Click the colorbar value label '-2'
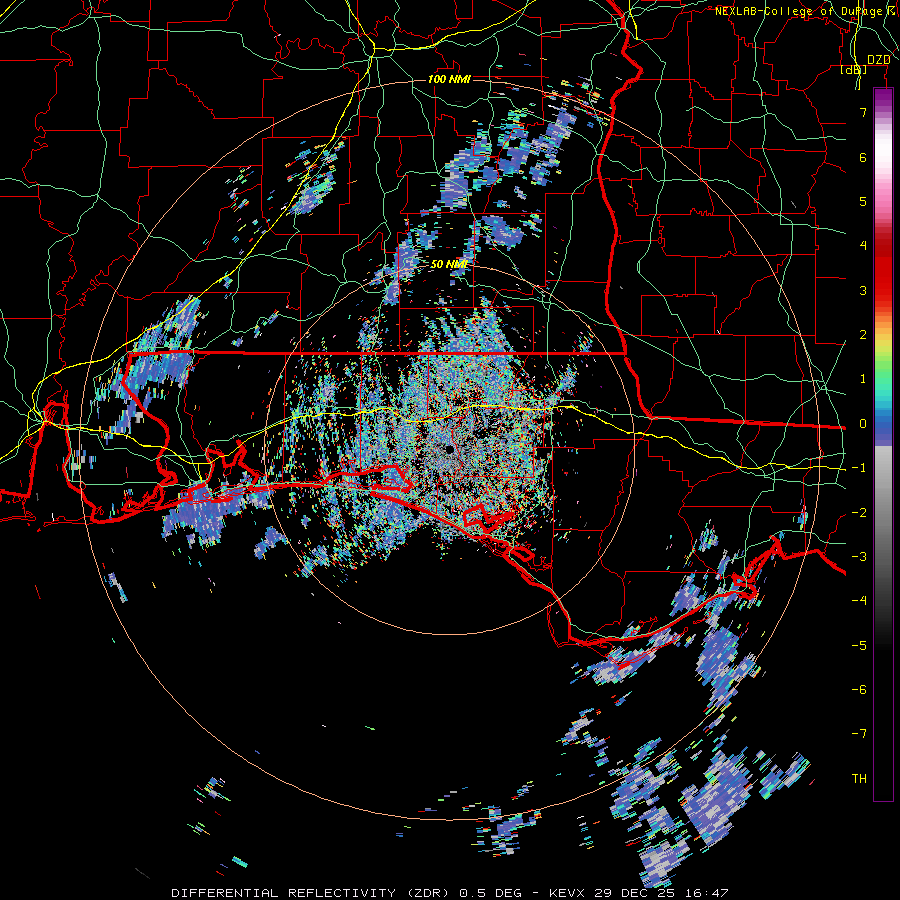The height and width of the screenshot is (900, 900). 859,513
